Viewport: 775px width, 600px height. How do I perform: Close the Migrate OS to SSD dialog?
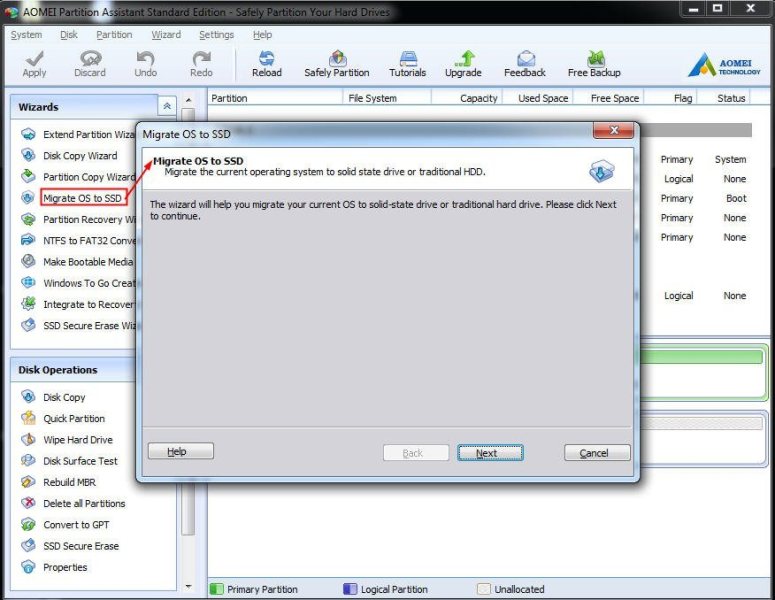(613, 130)
